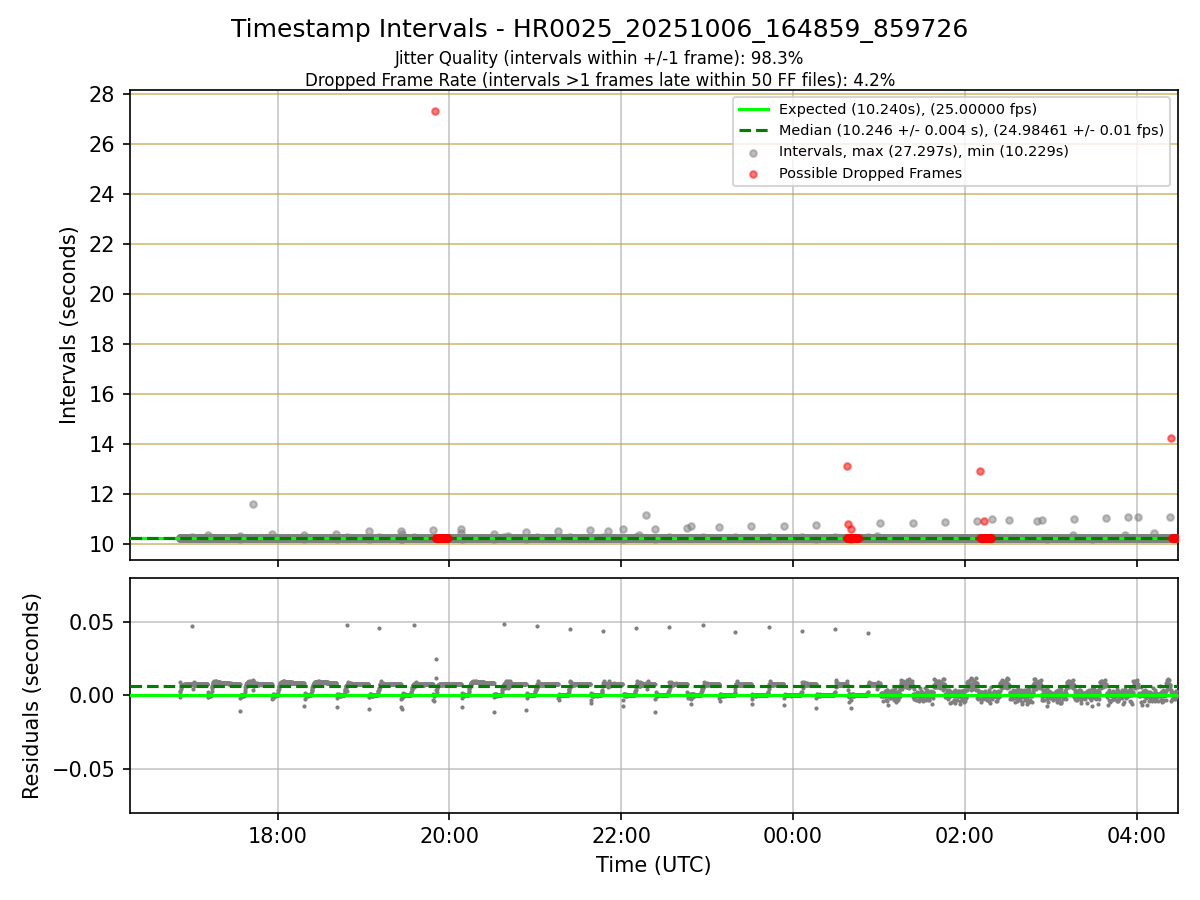Click the red cluster on the baseline near 20:00
This screenshot has height=900, width=1200.
441,538
